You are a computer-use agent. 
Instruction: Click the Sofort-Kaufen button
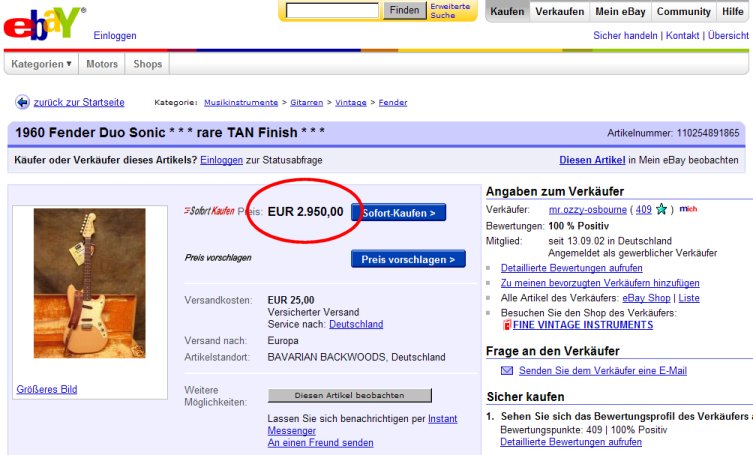tap(399, 213)
